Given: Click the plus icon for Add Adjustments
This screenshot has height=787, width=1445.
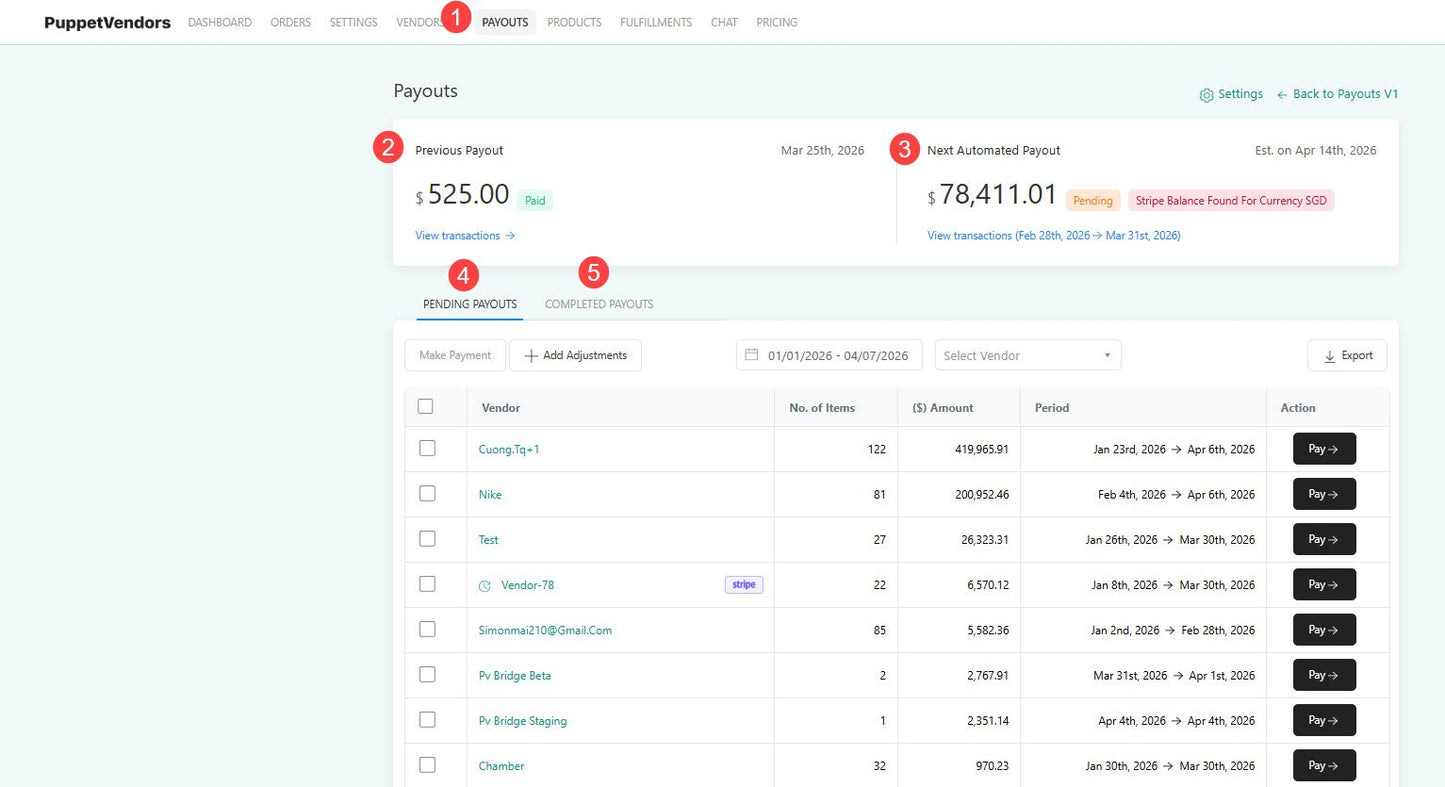Looking at the screenshot, I should (x=531, y=356).
